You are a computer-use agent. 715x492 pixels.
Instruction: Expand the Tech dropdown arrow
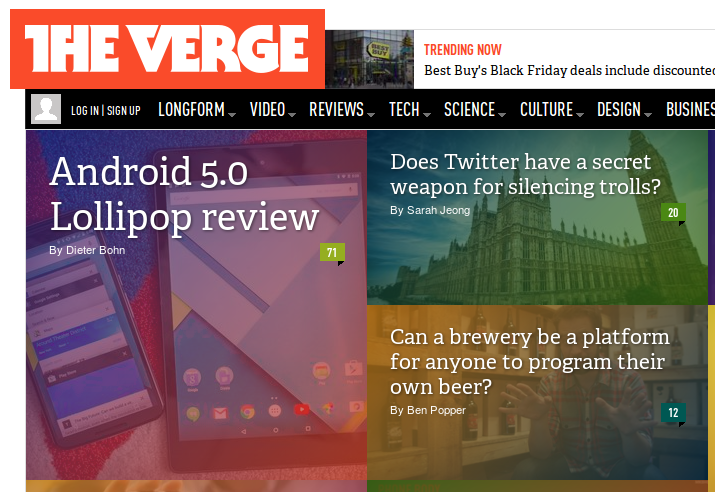pos(427,115)
